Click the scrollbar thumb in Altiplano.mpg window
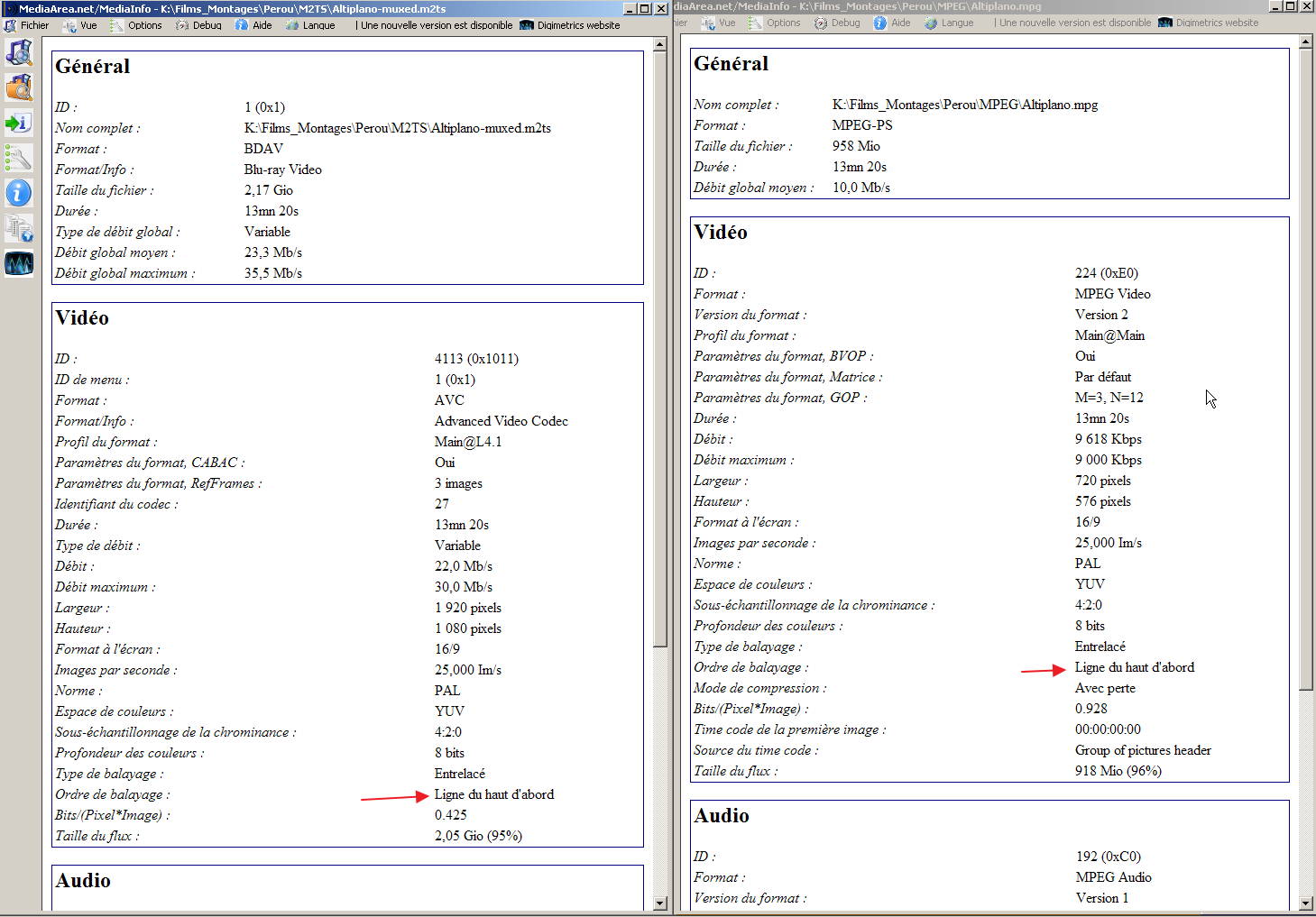This screenshot has height=917, width=1316. click(1306, 370)
